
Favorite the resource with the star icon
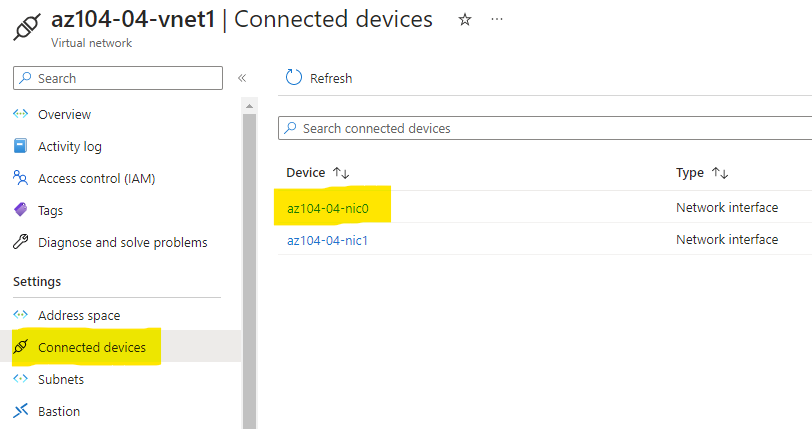465,20
